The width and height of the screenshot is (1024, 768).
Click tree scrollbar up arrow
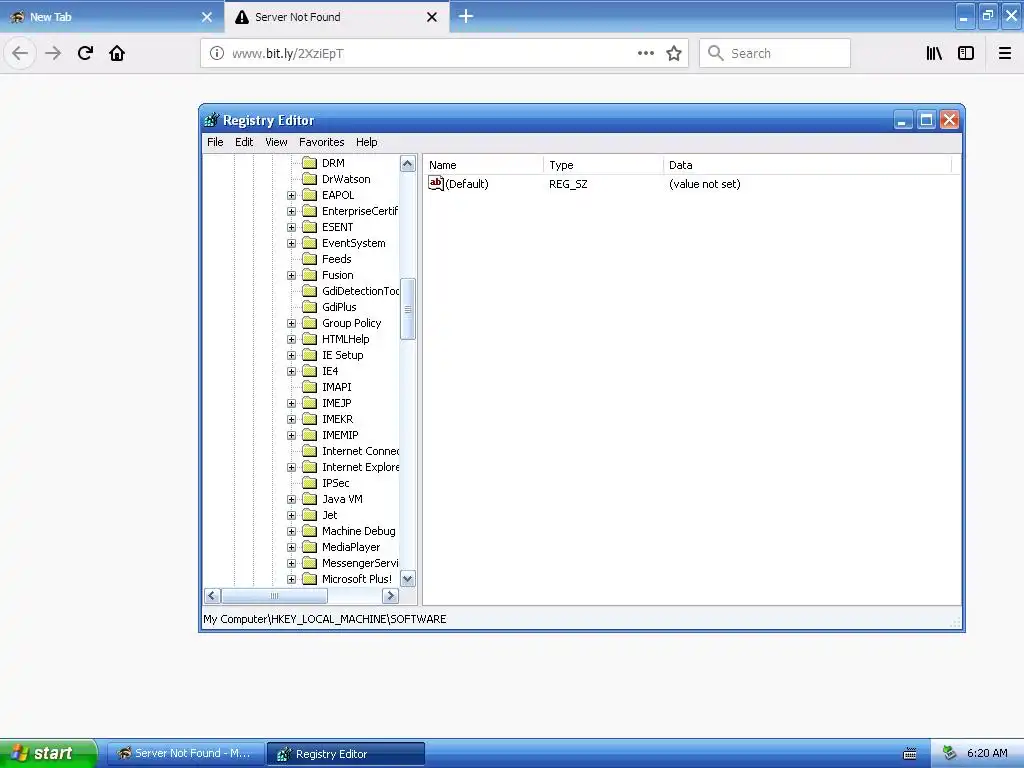408,163
